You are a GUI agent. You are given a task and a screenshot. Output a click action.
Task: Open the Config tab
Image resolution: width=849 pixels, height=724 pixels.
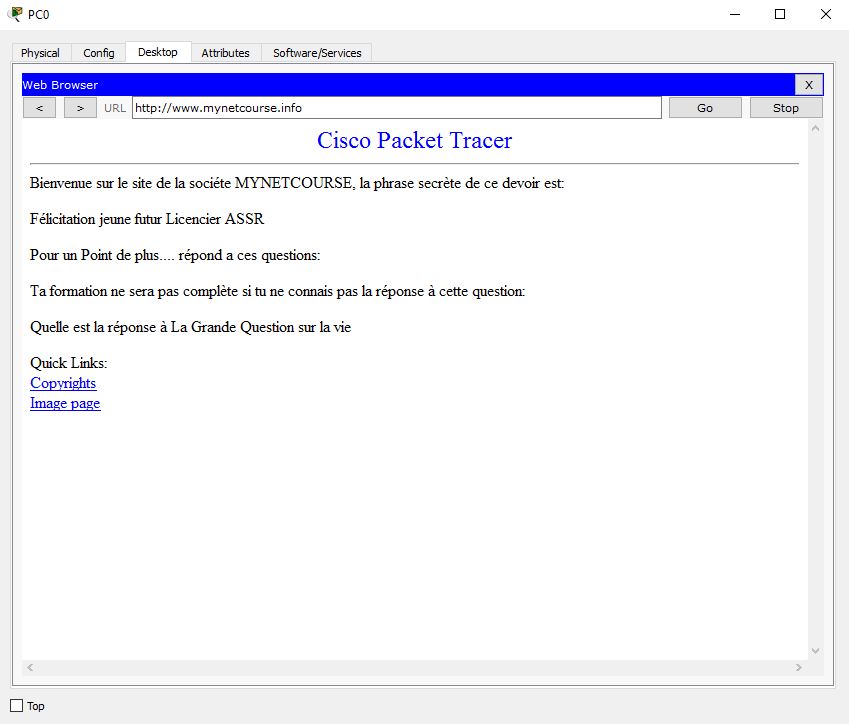[98, 53]
